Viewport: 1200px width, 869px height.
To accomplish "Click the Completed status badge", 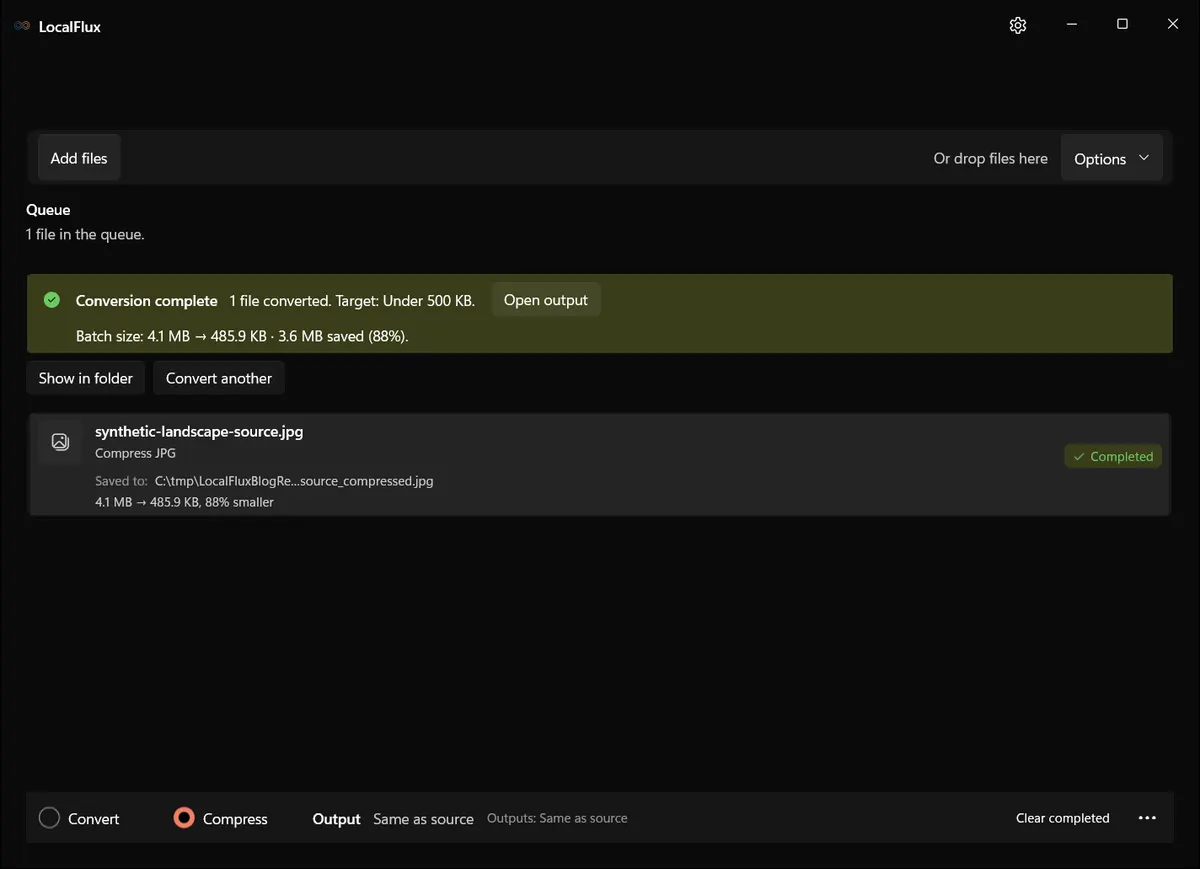I will (1113, 457).
